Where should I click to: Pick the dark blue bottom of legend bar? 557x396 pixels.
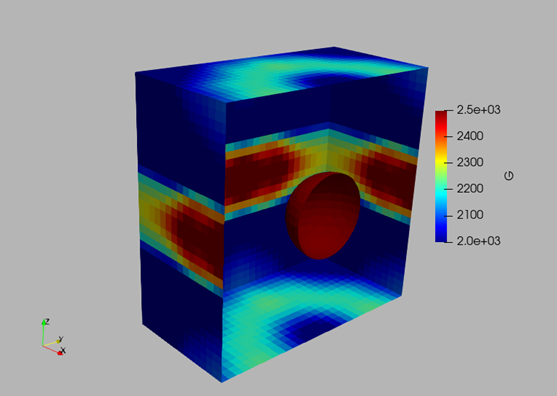pos(441,237)
